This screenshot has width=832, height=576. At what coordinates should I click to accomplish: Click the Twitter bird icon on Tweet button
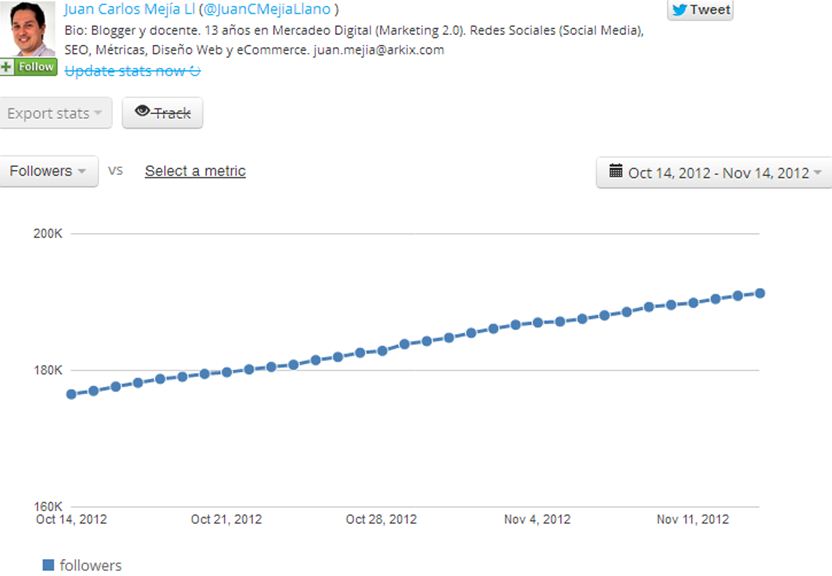click(680, 9)
